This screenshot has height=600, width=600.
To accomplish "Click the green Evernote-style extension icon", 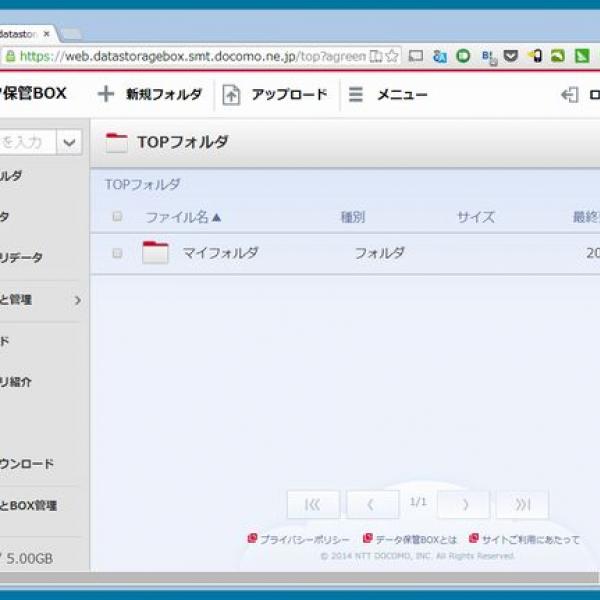I will tap(558, 57).
